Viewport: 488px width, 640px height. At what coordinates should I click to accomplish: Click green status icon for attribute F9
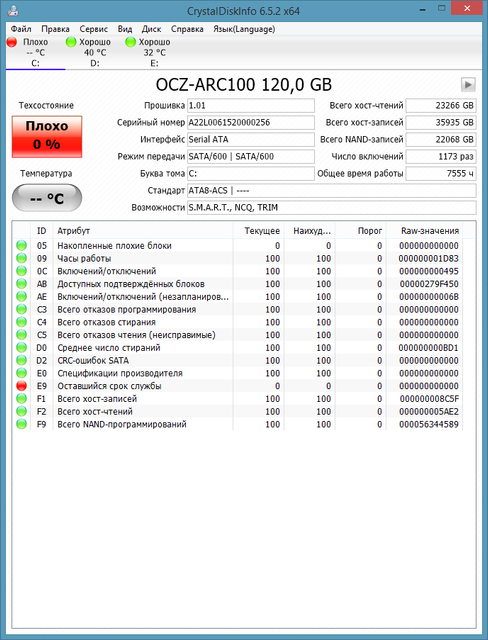(x=21, y=424)
